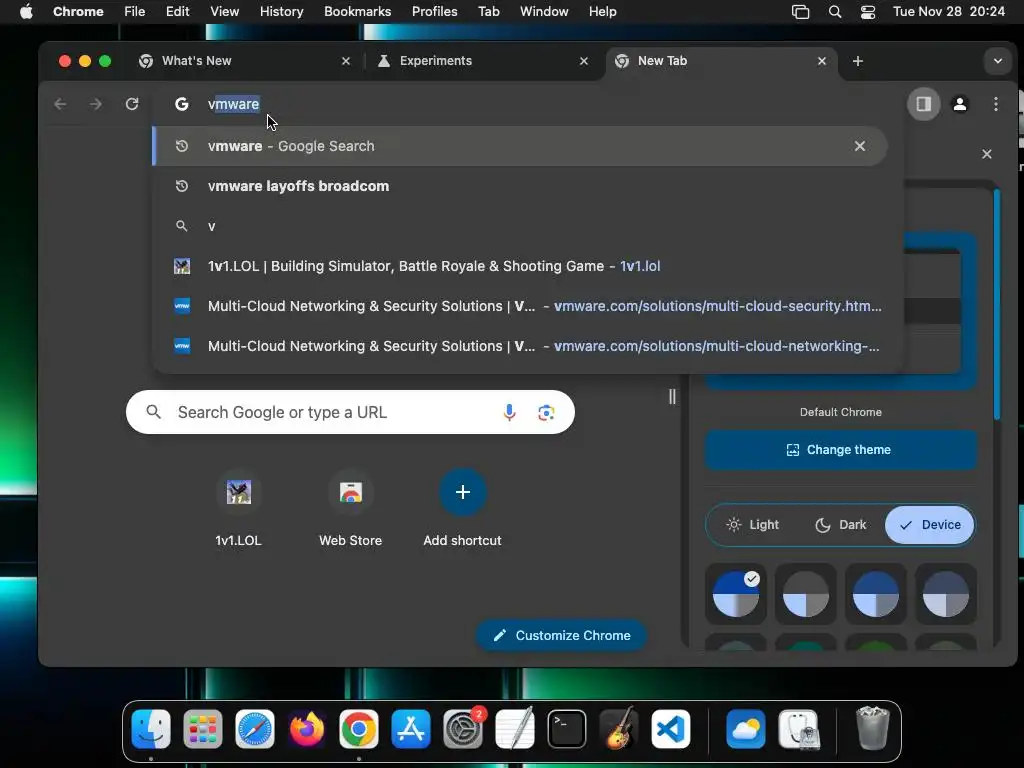
Task: Open the profile avatar icon
Action: 959,104
